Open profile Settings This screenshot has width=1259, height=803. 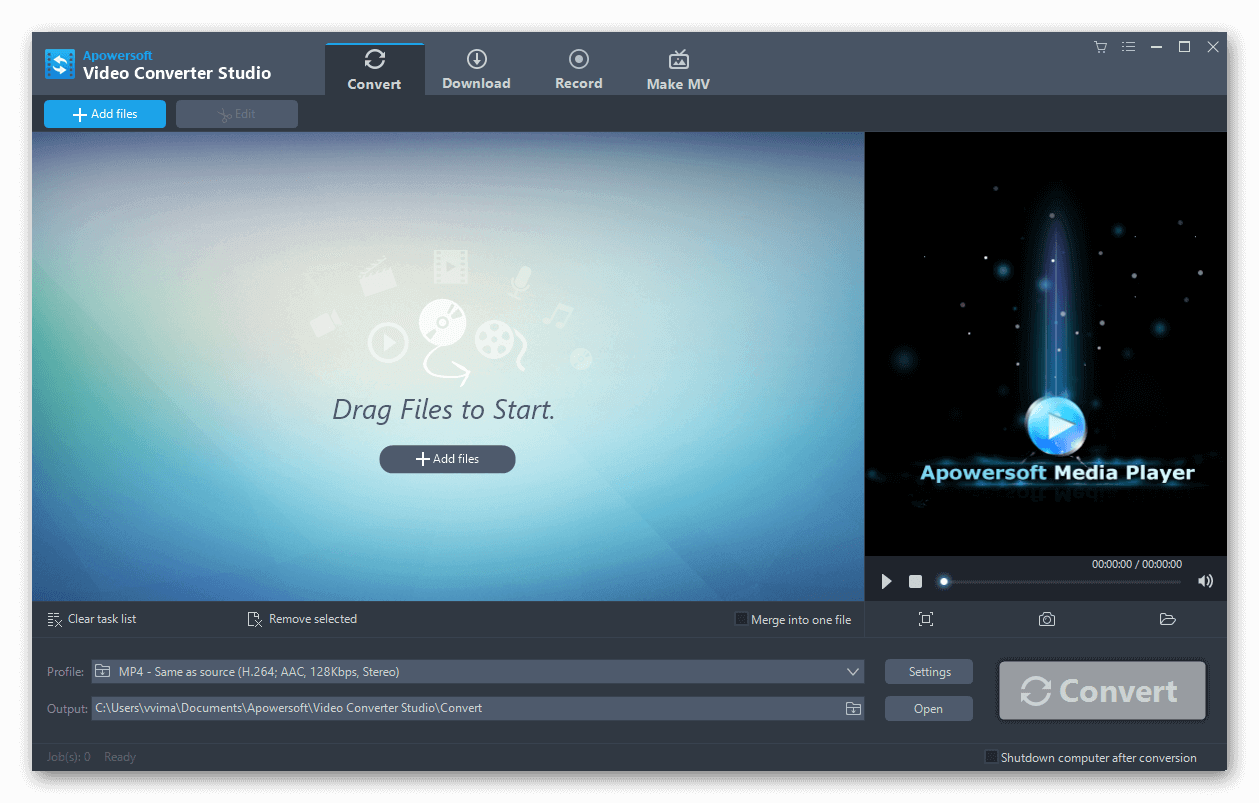click(x=929, y=672)
